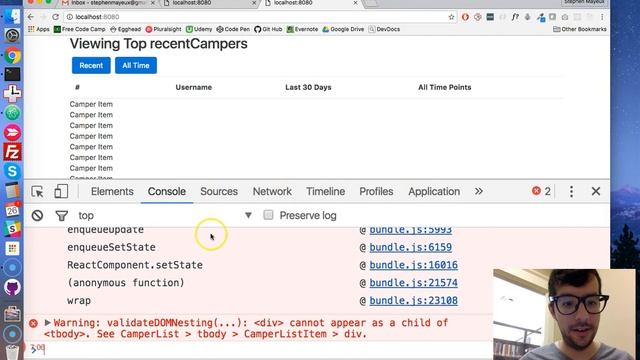
Task: Open the top execution context dropdown
Action: pyautogui.click(x=165, y=216)
